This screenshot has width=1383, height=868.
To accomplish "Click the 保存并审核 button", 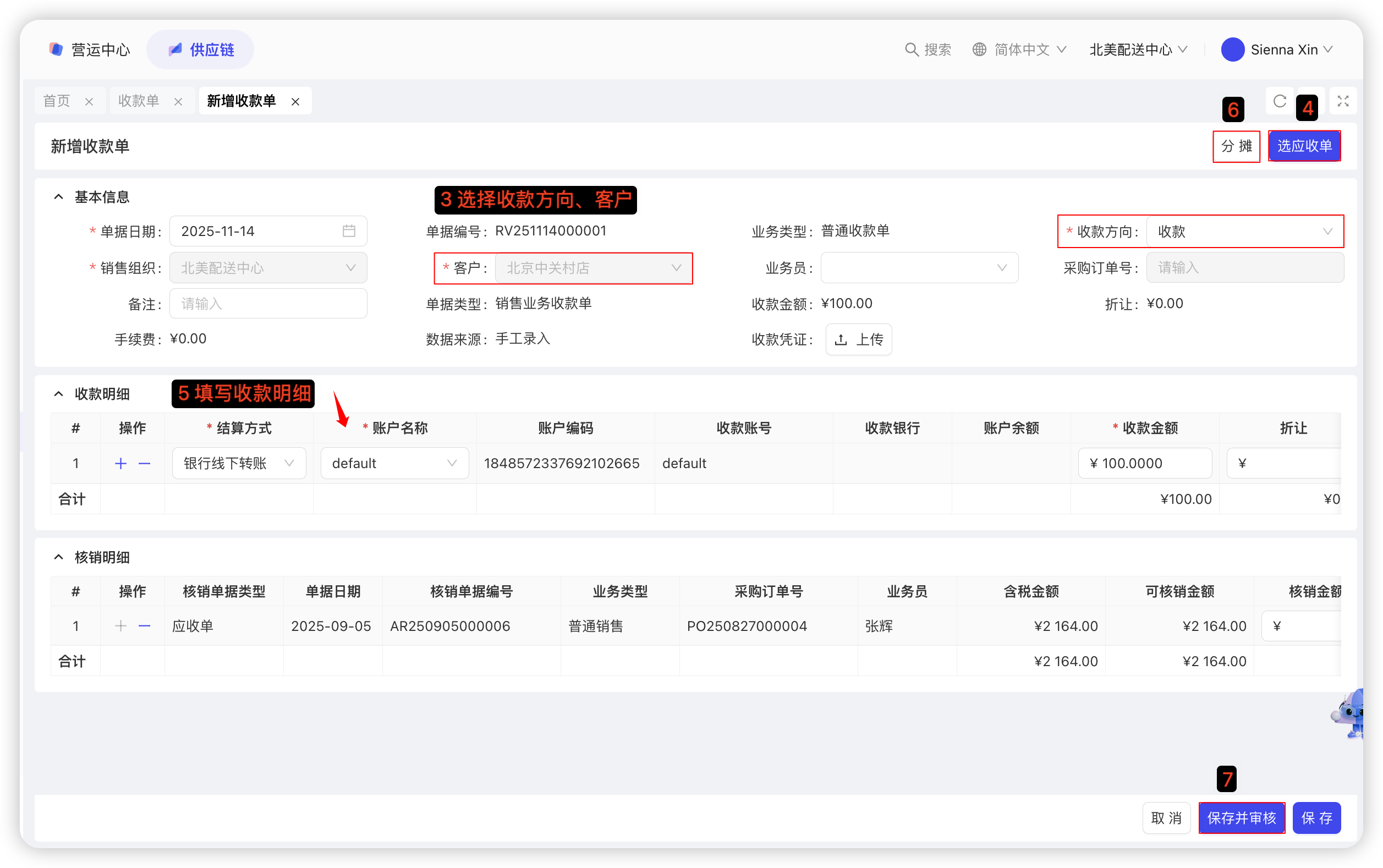I will tap(1241, 817).
